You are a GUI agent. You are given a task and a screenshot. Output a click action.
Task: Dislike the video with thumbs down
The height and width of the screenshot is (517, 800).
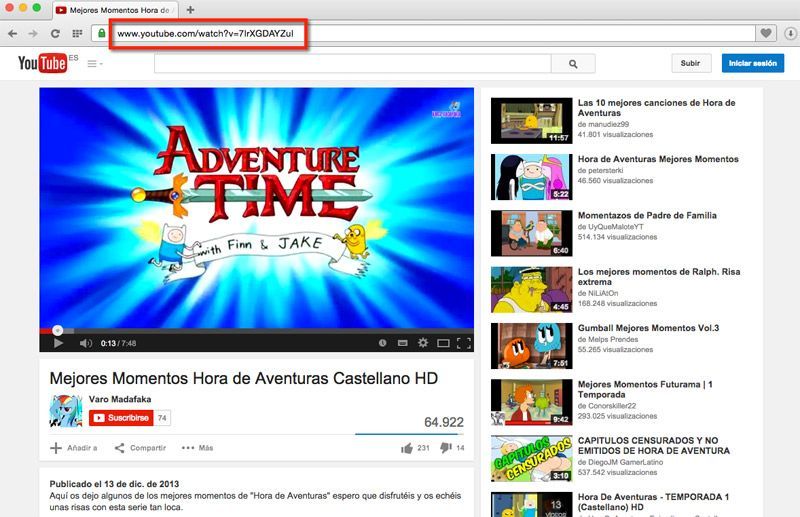452,448
